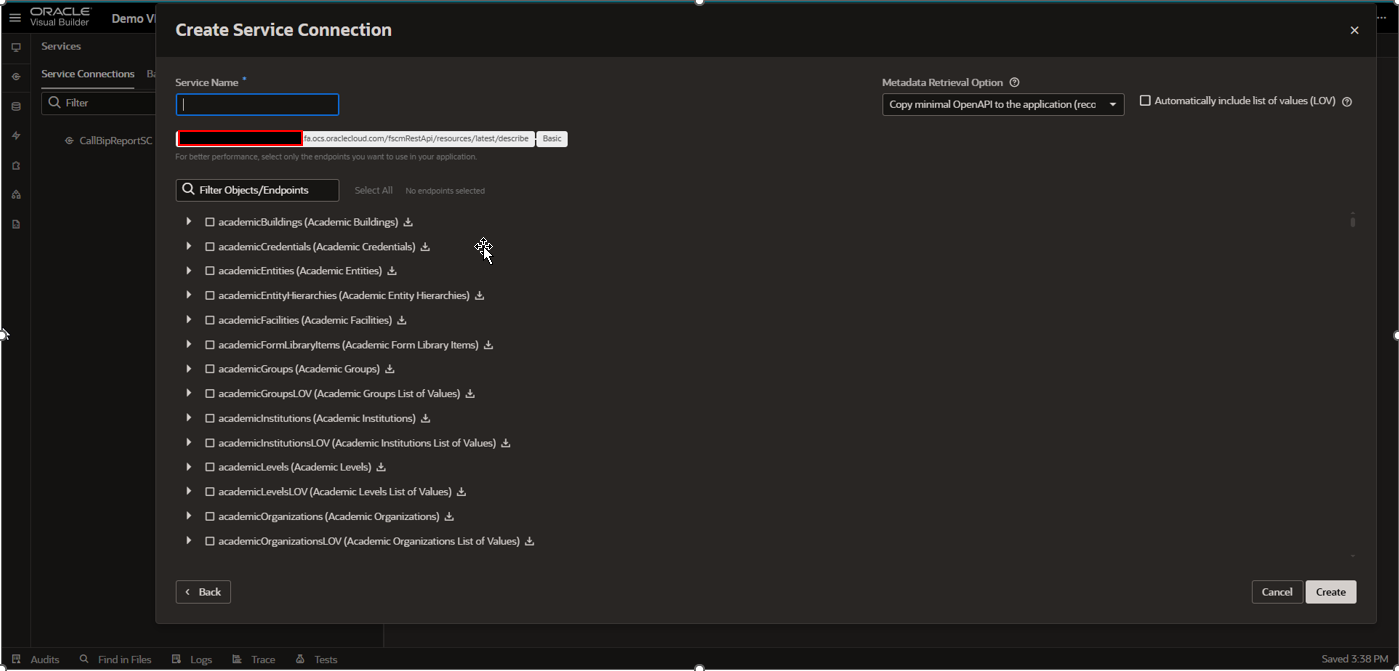Screen dimensions: 1399x671
Task: Switch to the Service Connections tab
Action: pos(88,74)
